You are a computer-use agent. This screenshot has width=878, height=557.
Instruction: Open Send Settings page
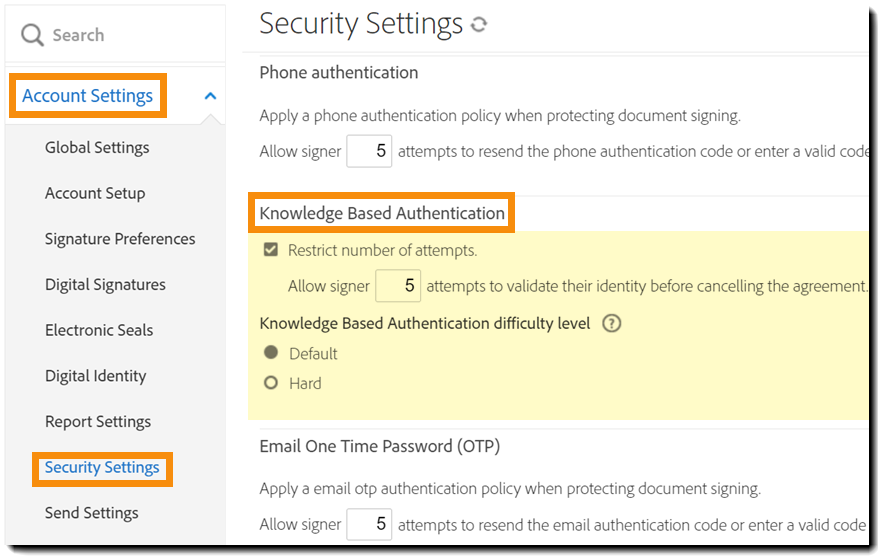tap(92, 513)
